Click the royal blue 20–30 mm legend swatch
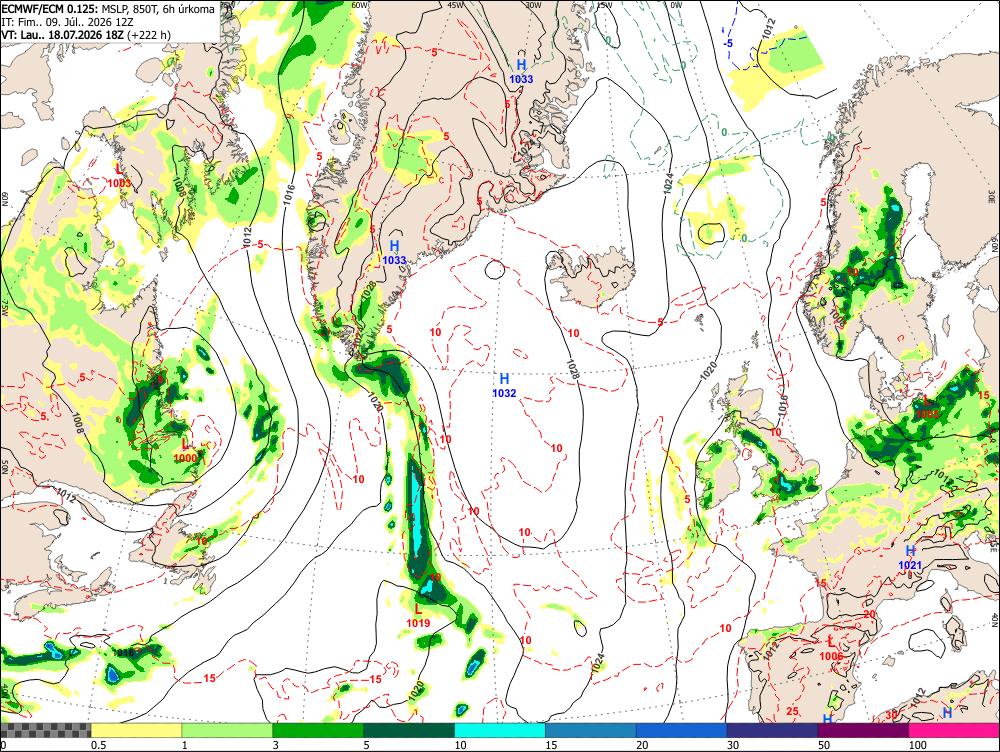This screenshot has width=1000, height=752. [681, 730]
